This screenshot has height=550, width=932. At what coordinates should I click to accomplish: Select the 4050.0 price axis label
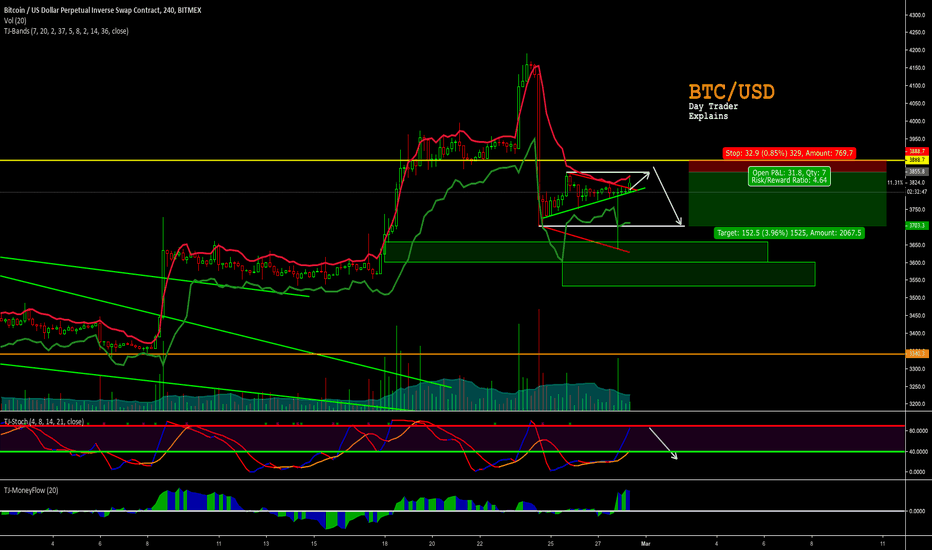917,103
